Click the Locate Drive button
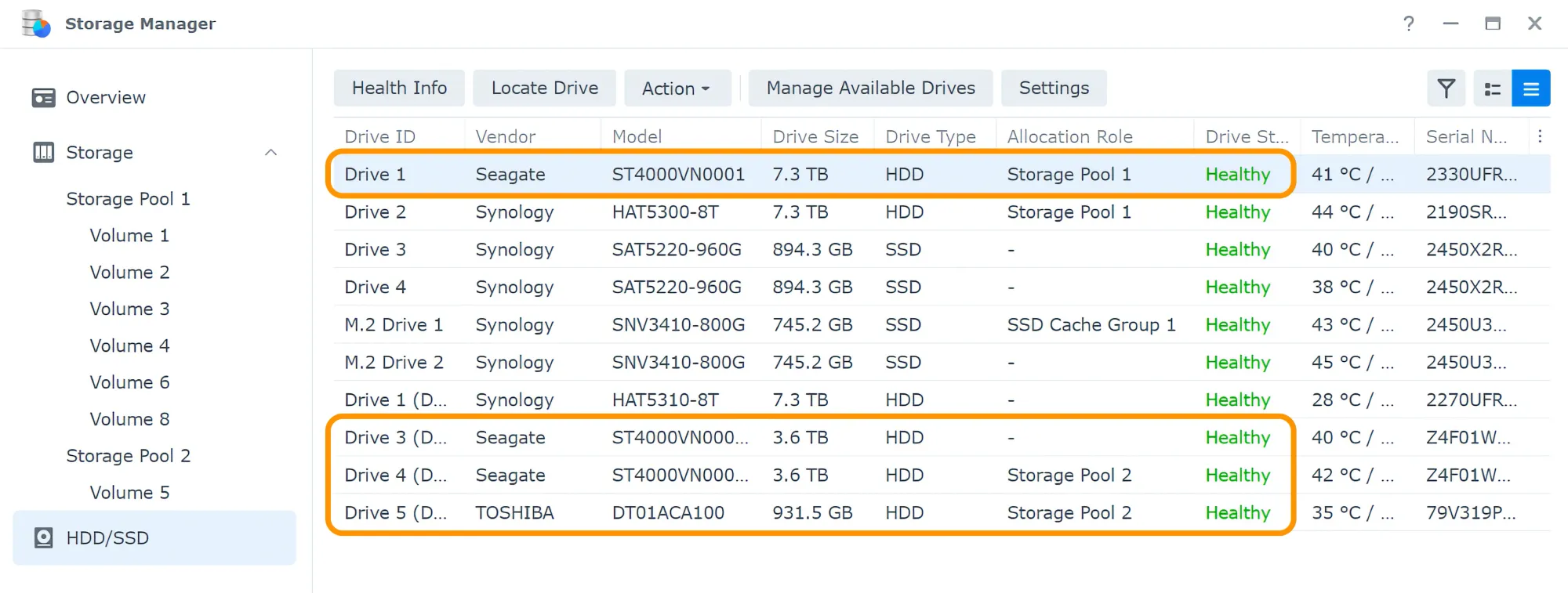 pos(544,89)
